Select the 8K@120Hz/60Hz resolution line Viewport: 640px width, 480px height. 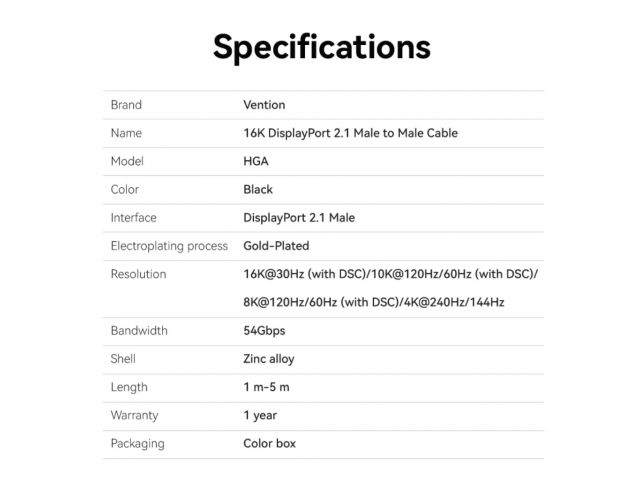(x=374, y=302)
